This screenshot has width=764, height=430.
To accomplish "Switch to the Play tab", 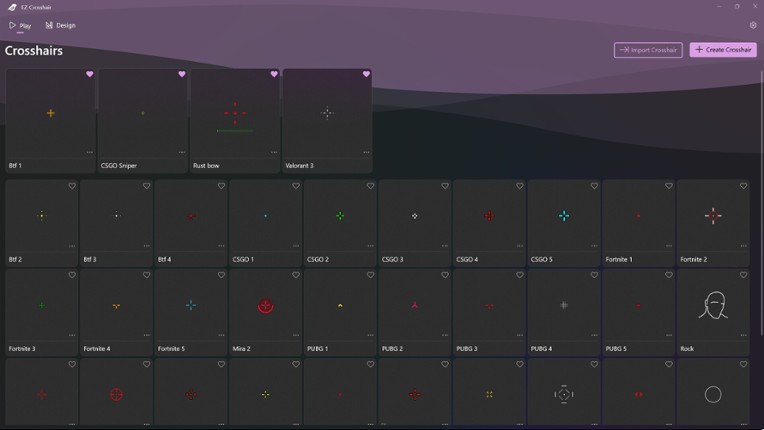I will tap(20, 25).
